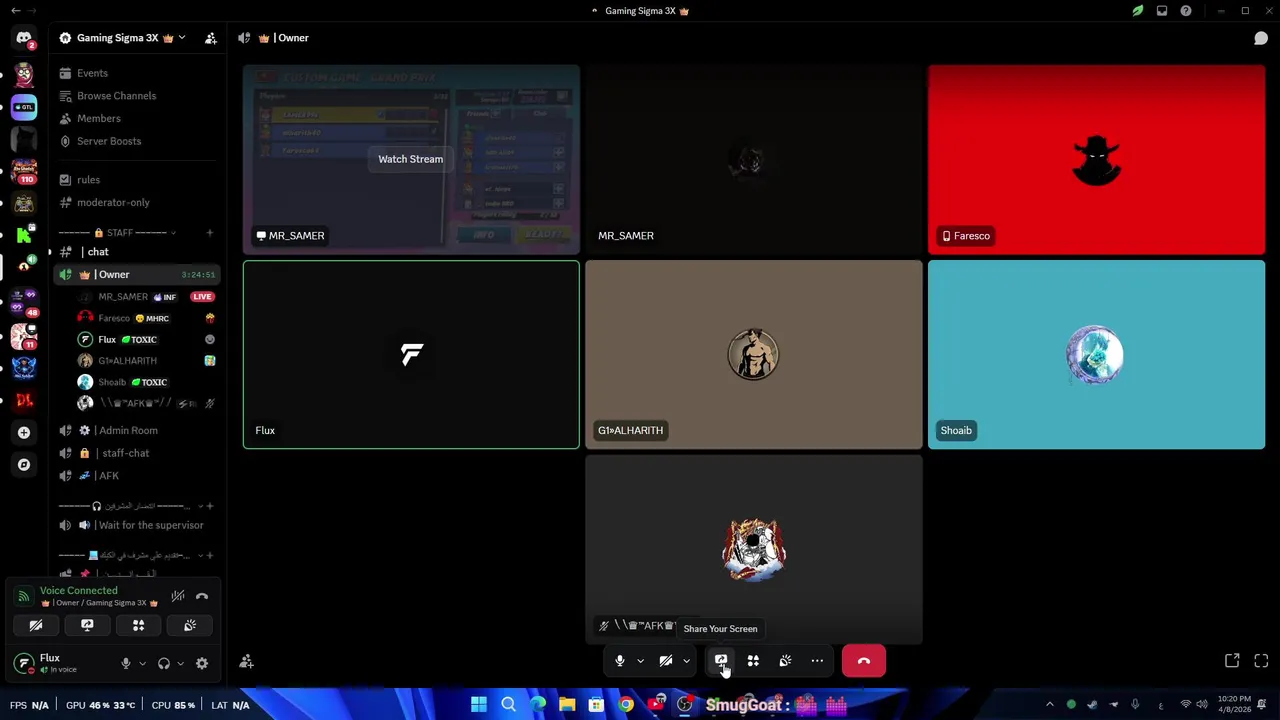Viewport: 1280px width, 720px height.
Task: Open More options ellipsis in call controls
Action: tap(817, 661)
